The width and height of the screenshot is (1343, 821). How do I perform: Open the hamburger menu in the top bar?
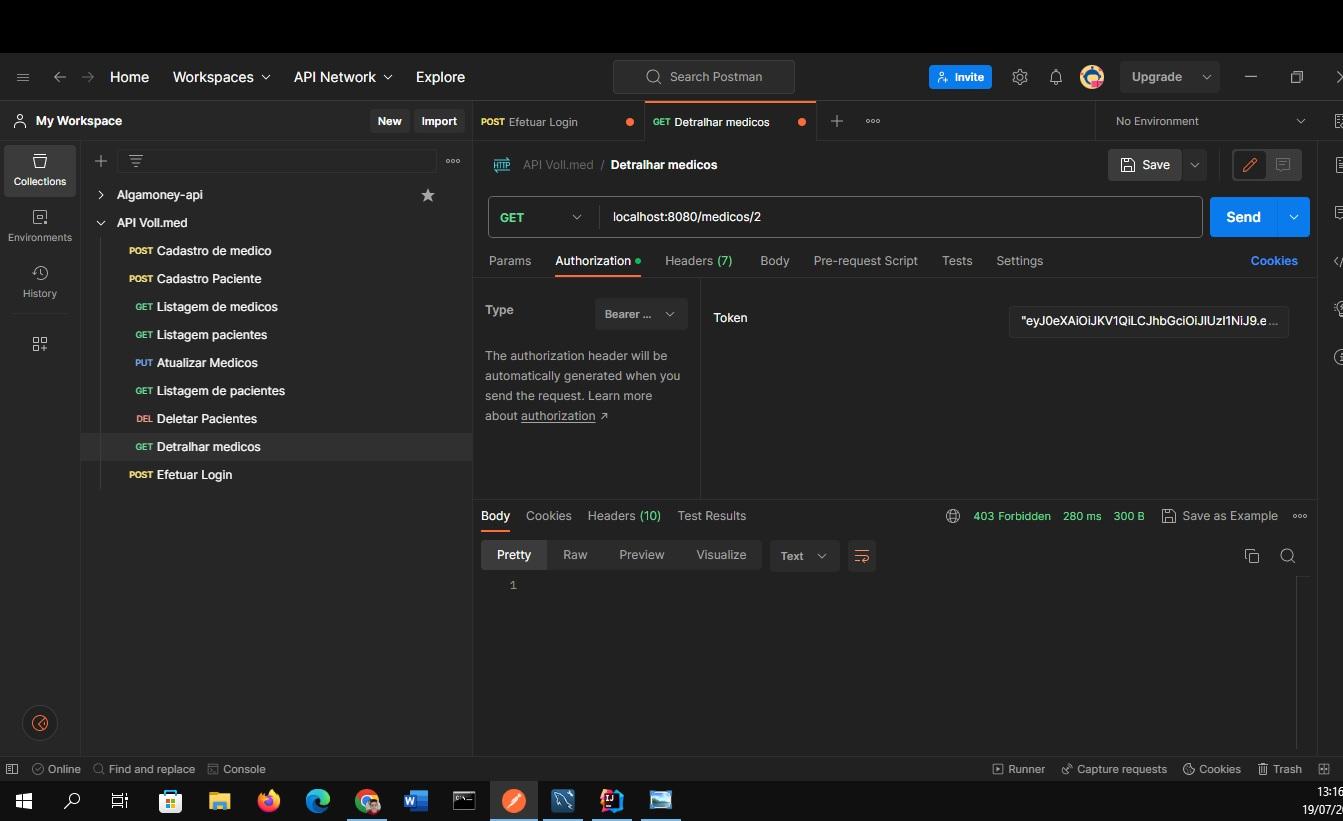point(23,77)
